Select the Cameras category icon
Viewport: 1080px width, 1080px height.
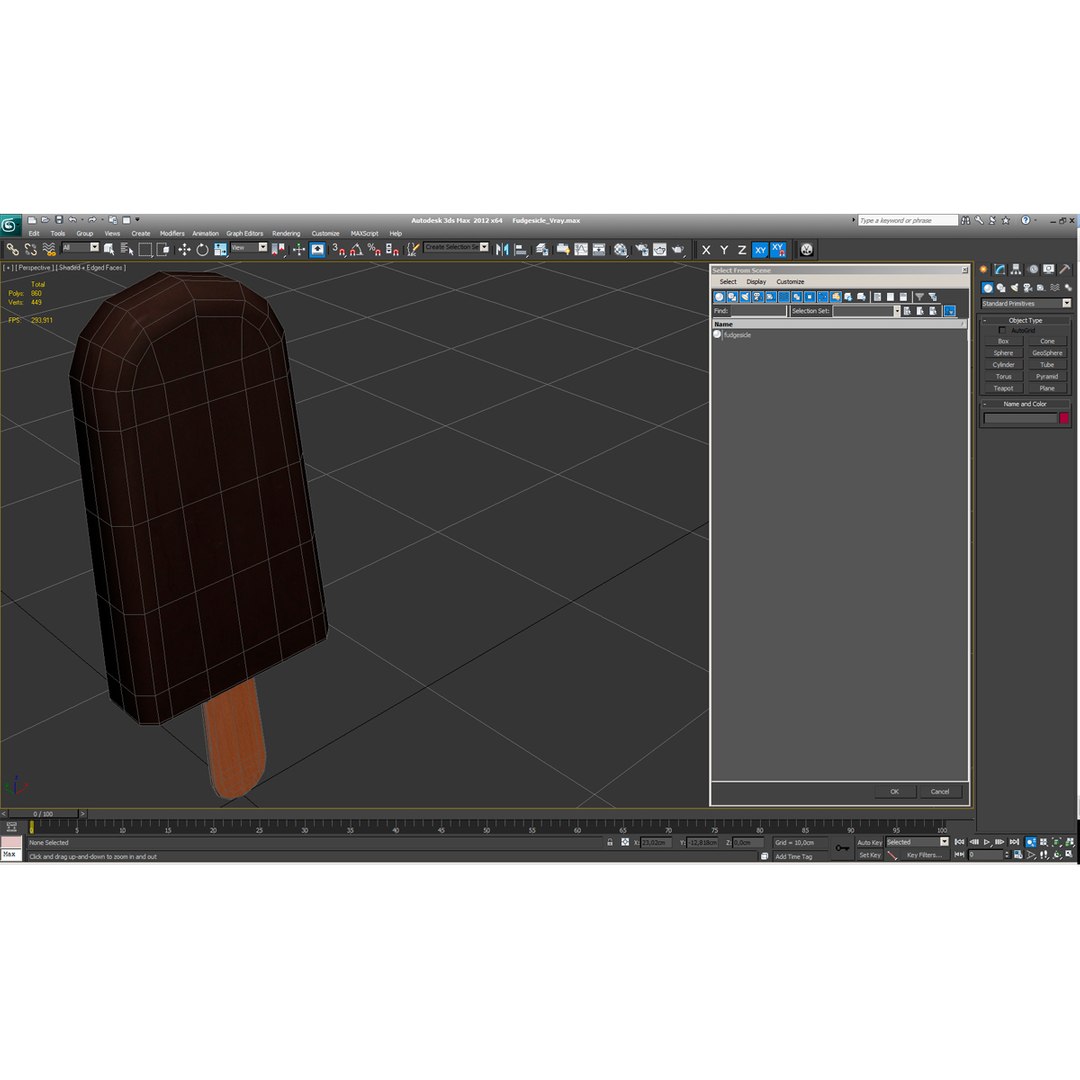click(x=1028, y=288)
